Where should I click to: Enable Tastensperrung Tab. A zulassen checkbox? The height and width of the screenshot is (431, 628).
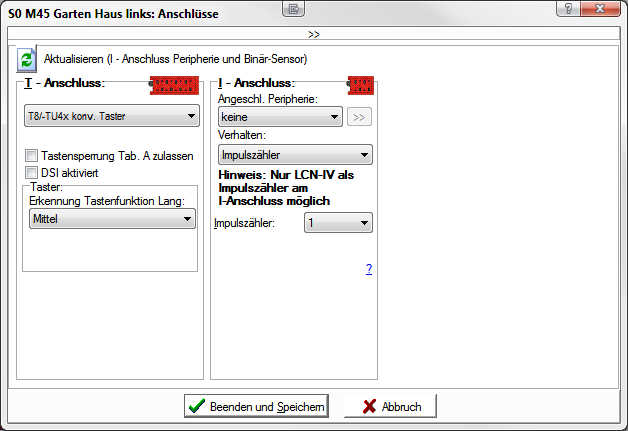point(32,155)
